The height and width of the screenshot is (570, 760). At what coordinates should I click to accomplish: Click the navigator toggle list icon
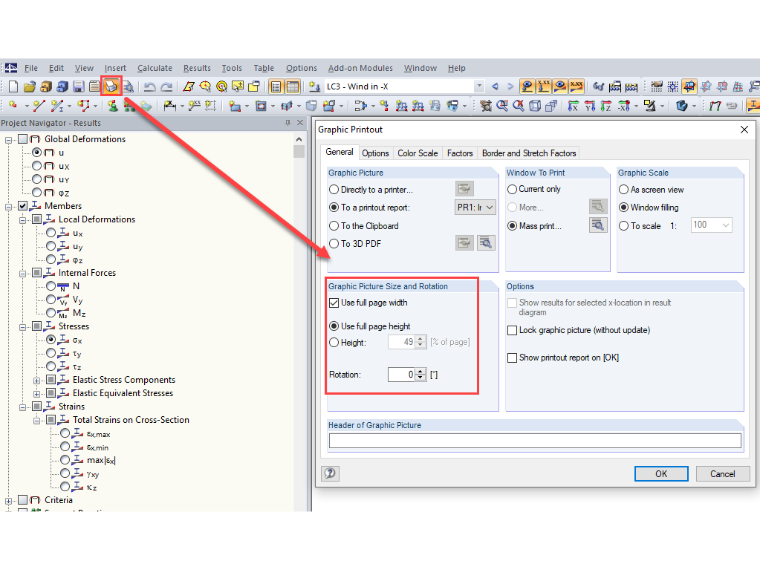tap(276, 87)
